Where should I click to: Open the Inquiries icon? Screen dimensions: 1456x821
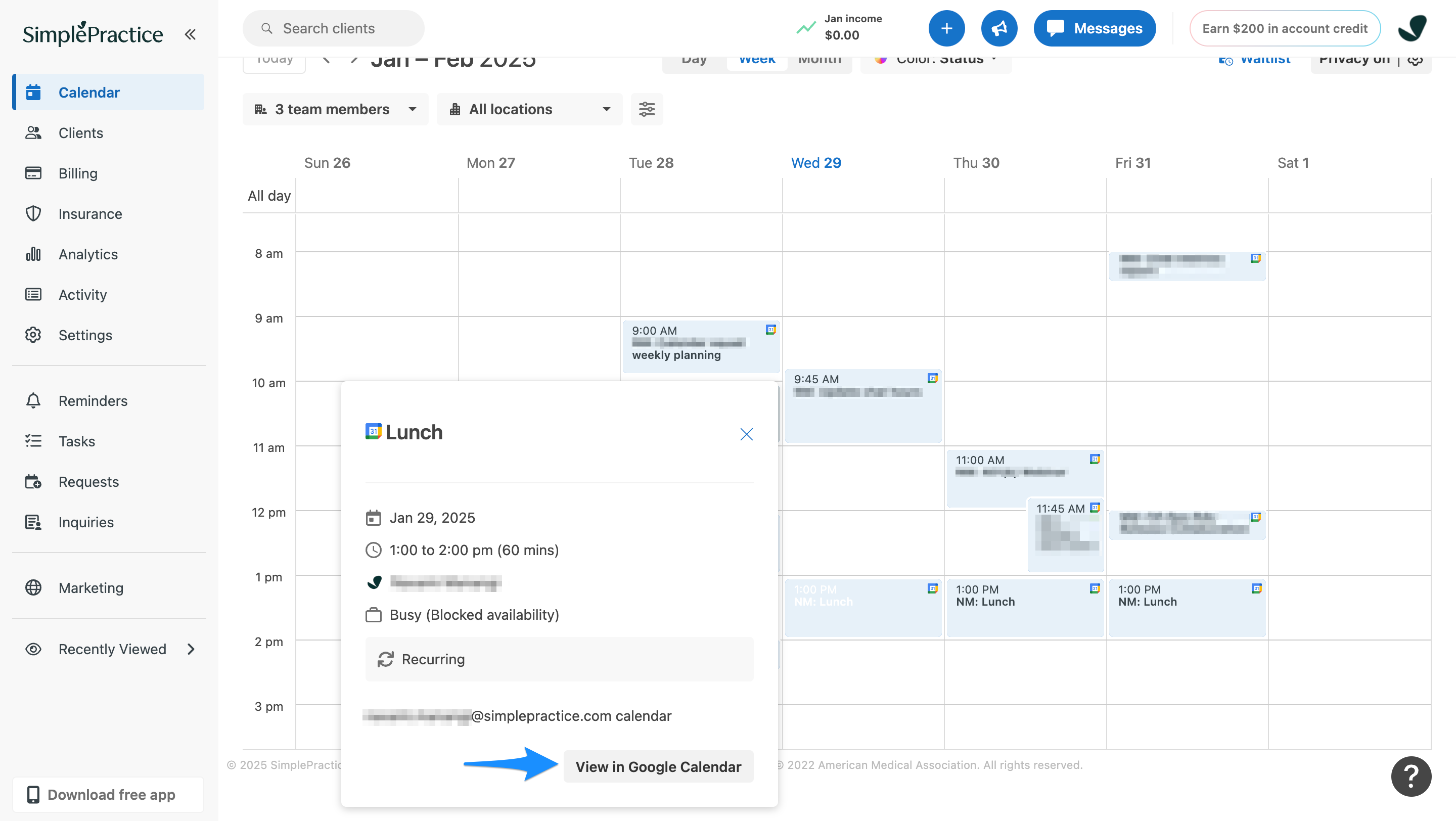coord(33,522)
